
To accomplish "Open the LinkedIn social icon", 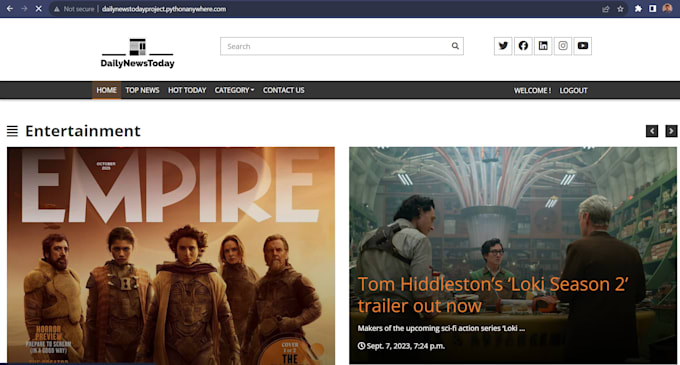I will 543,46.
